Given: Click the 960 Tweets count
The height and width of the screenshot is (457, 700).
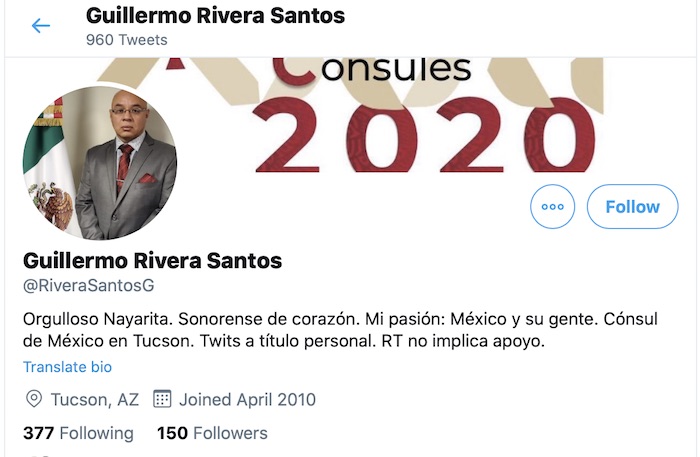Looking at the screenshot, I should tap(127, 40).
